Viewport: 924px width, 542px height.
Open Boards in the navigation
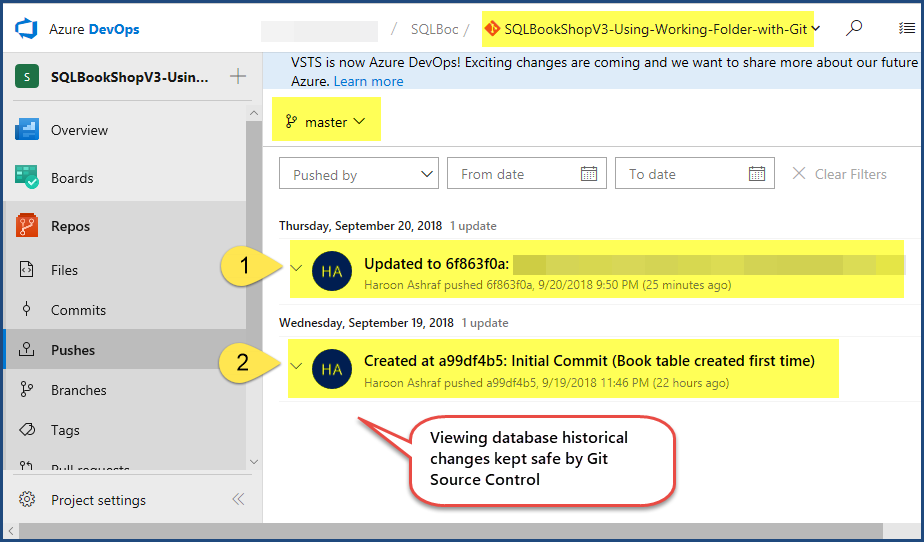72,178
